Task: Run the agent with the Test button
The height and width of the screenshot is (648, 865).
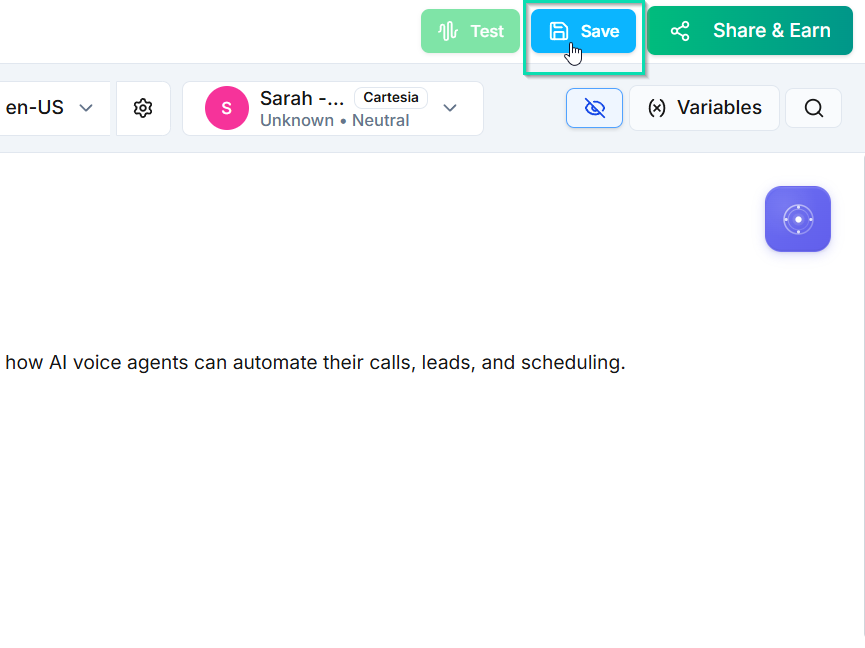Action: [486, 31]
